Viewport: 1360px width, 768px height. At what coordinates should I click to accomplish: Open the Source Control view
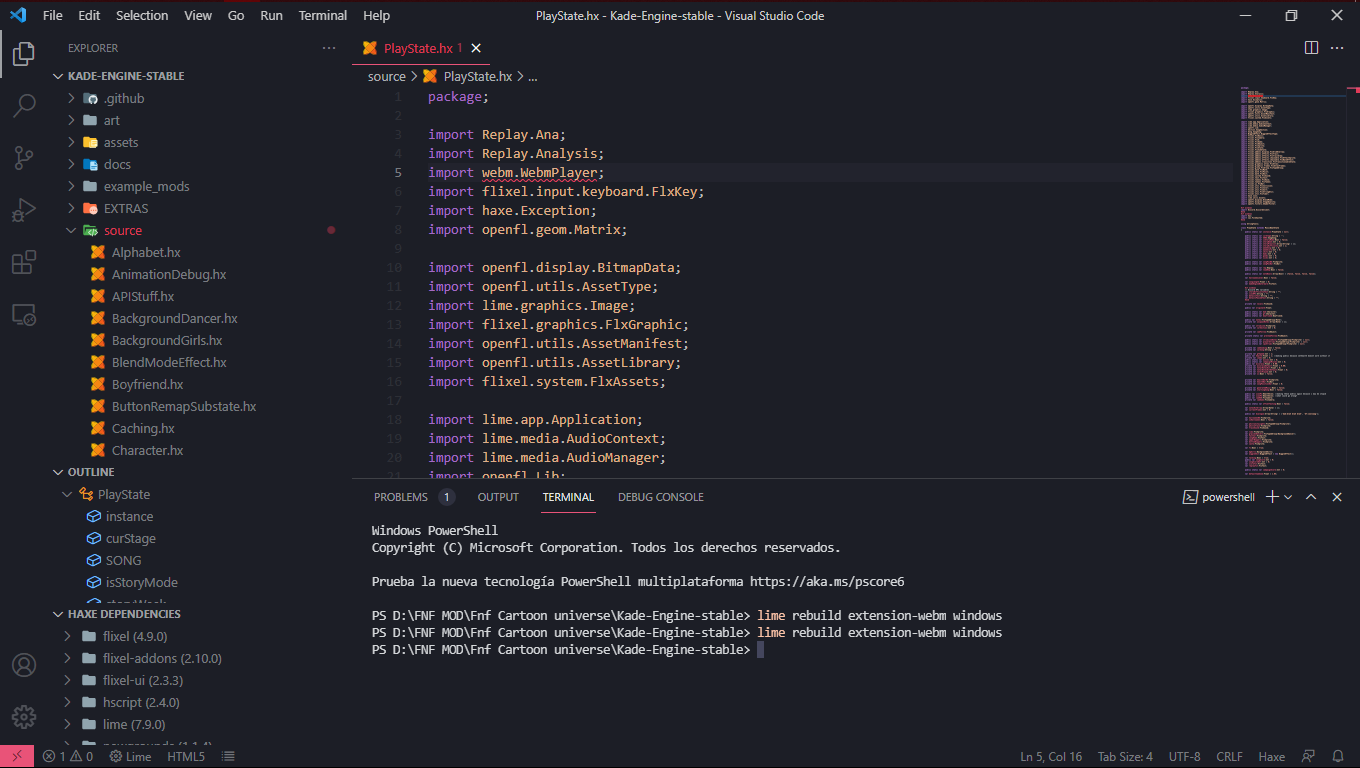pyautogui.click(x=24, y=157)
